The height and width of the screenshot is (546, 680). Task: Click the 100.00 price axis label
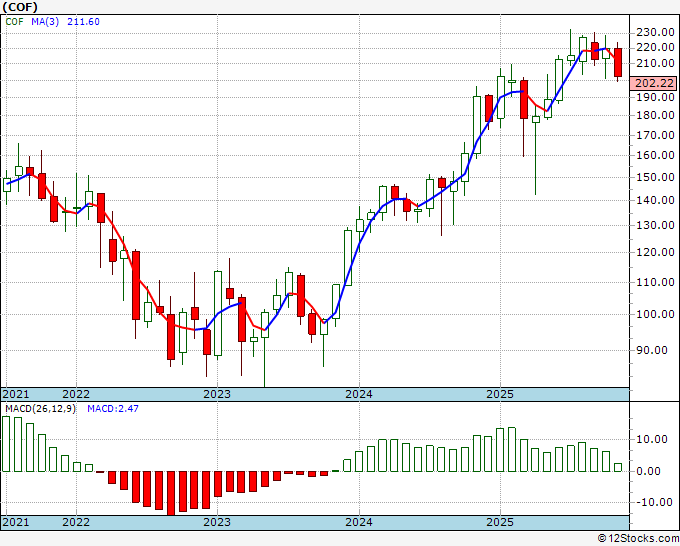(x=655, y=314)
